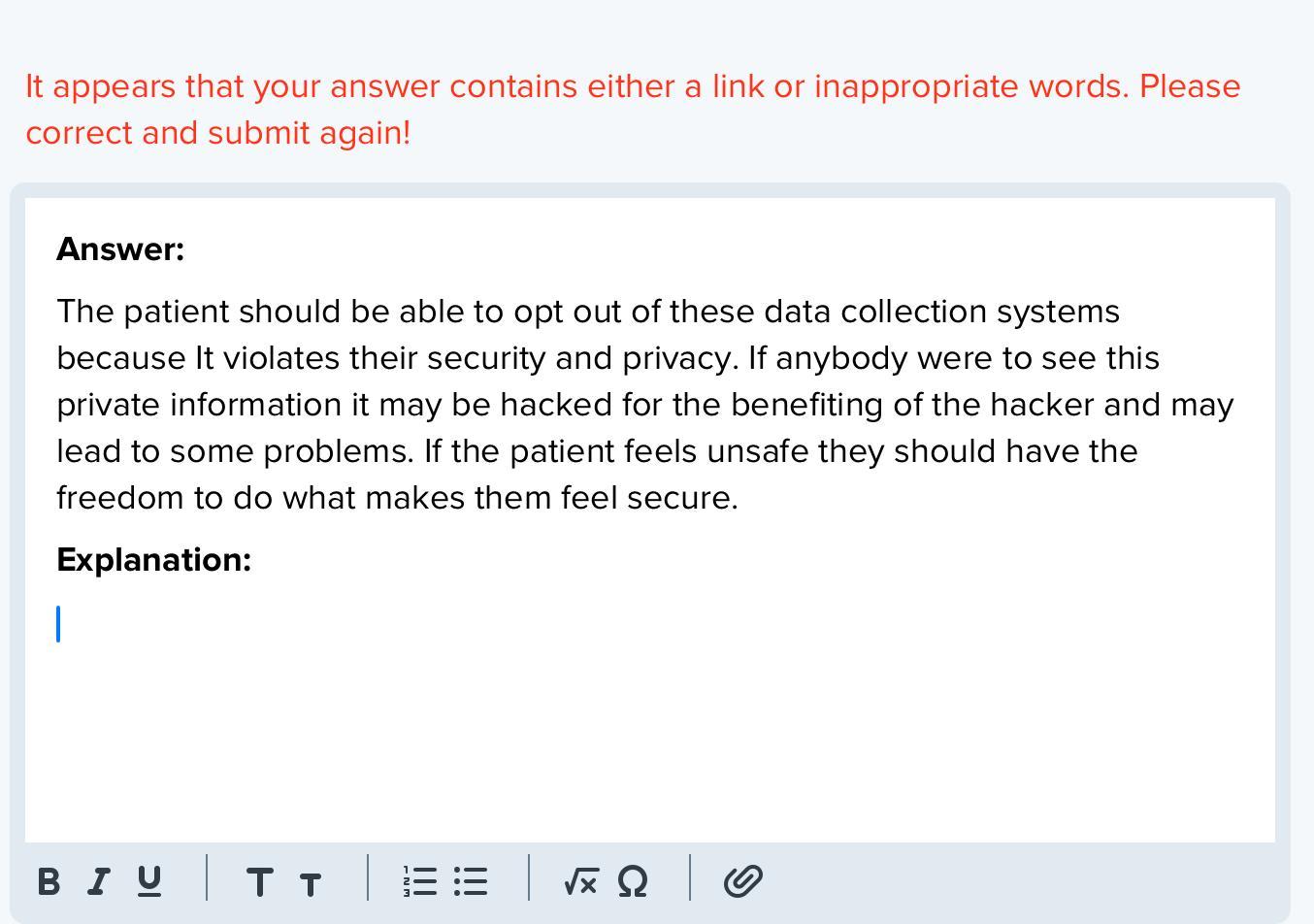Click the bold Answer: heading
Viewport: 1314px width, 924px height.
click(120, 249)
